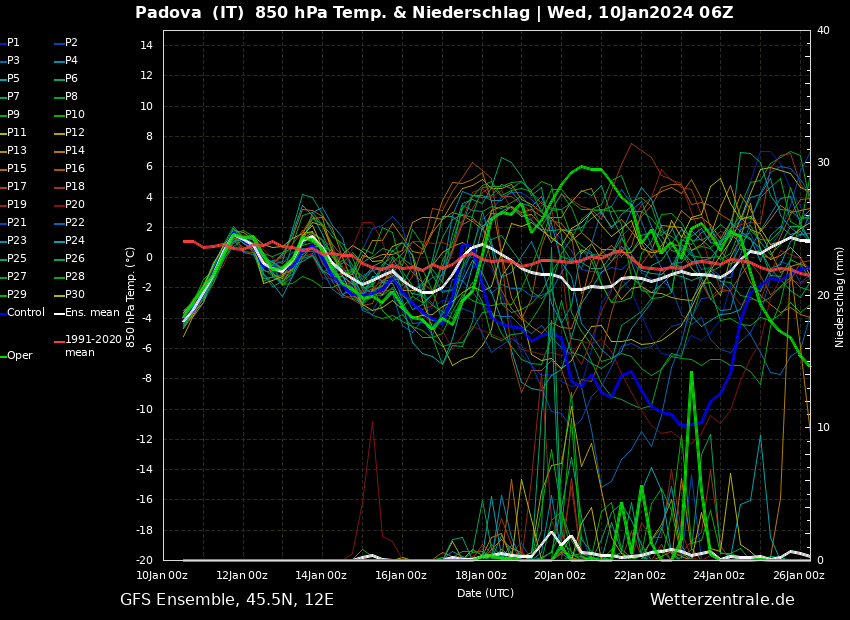Click the P23 legend entry
The width and height of the screenshot is (850, 620).
16,240
